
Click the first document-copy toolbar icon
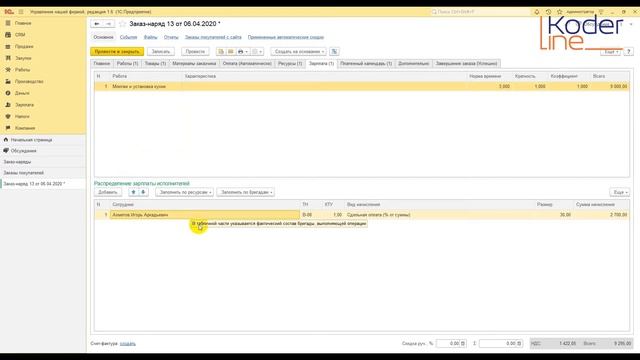pos(221,51)
